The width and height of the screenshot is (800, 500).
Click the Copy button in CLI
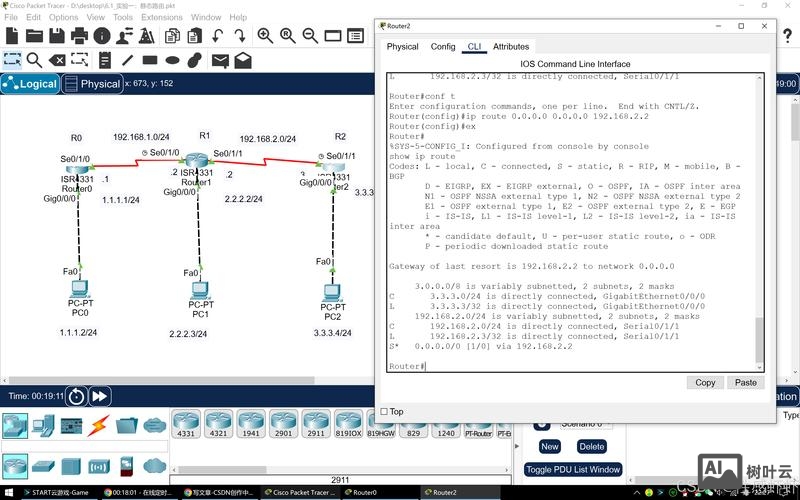(x=705, y=383)
